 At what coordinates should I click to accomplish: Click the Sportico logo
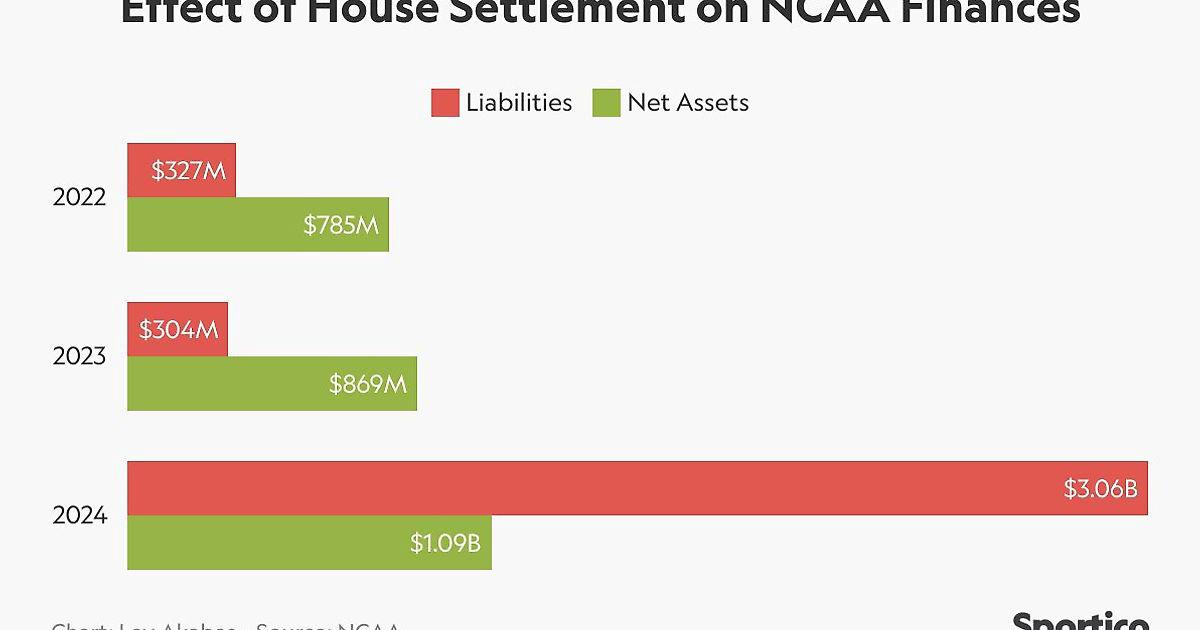click(1080, 621)
